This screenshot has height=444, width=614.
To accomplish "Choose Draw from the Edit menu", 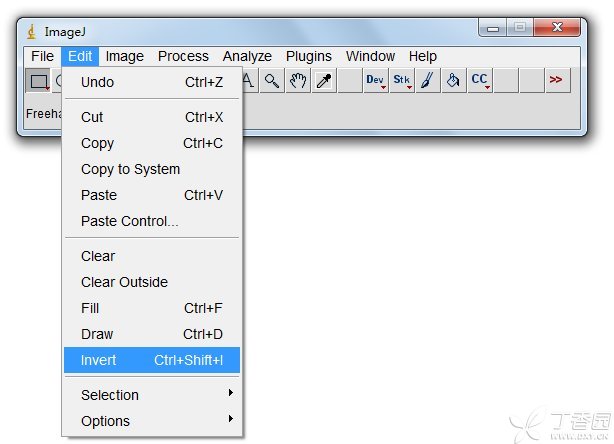I will [152, 334].
